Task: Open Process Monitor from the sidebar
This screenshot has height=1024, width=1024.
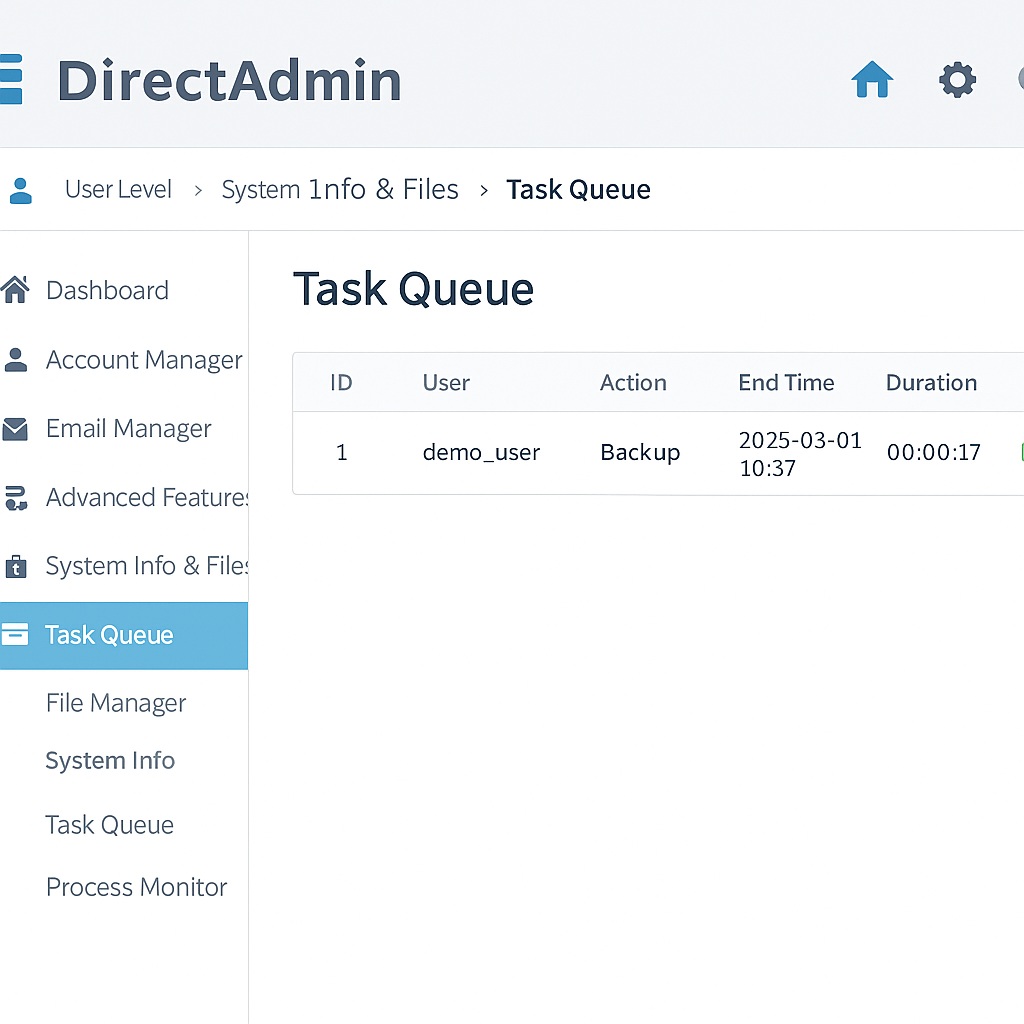Action: 137,887
